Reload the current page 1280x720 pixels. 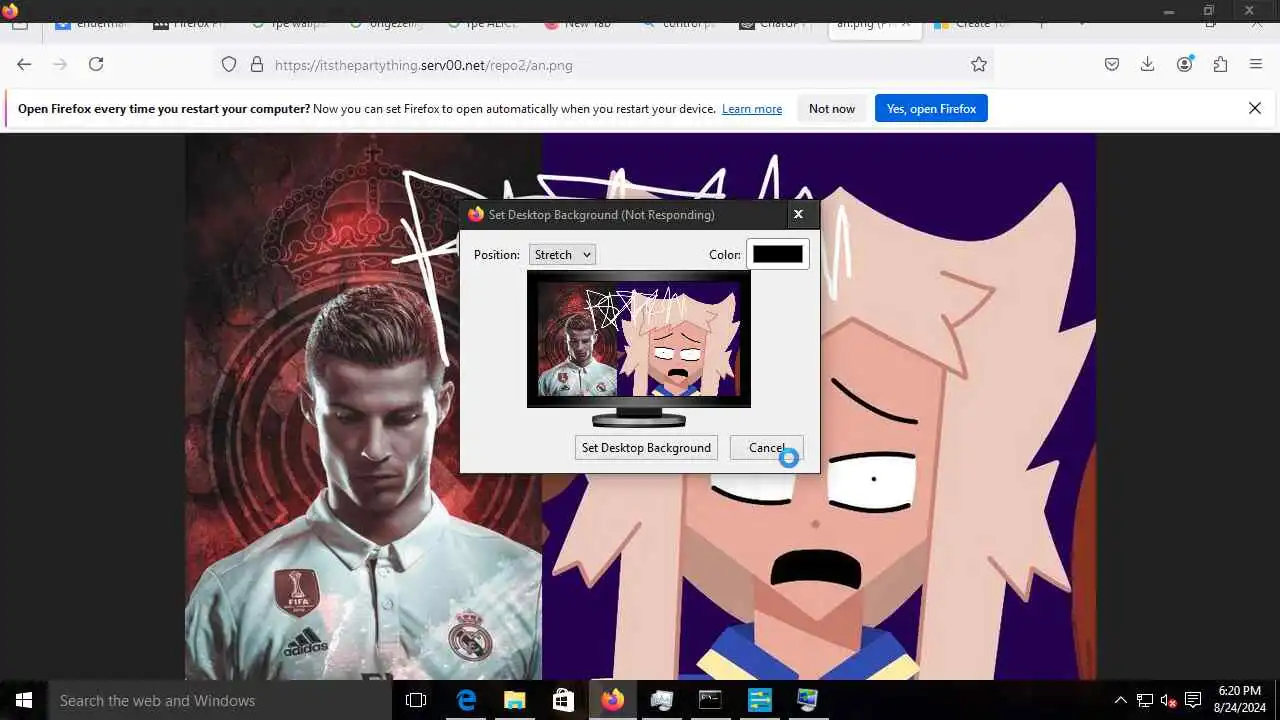(x=96, y=64)
